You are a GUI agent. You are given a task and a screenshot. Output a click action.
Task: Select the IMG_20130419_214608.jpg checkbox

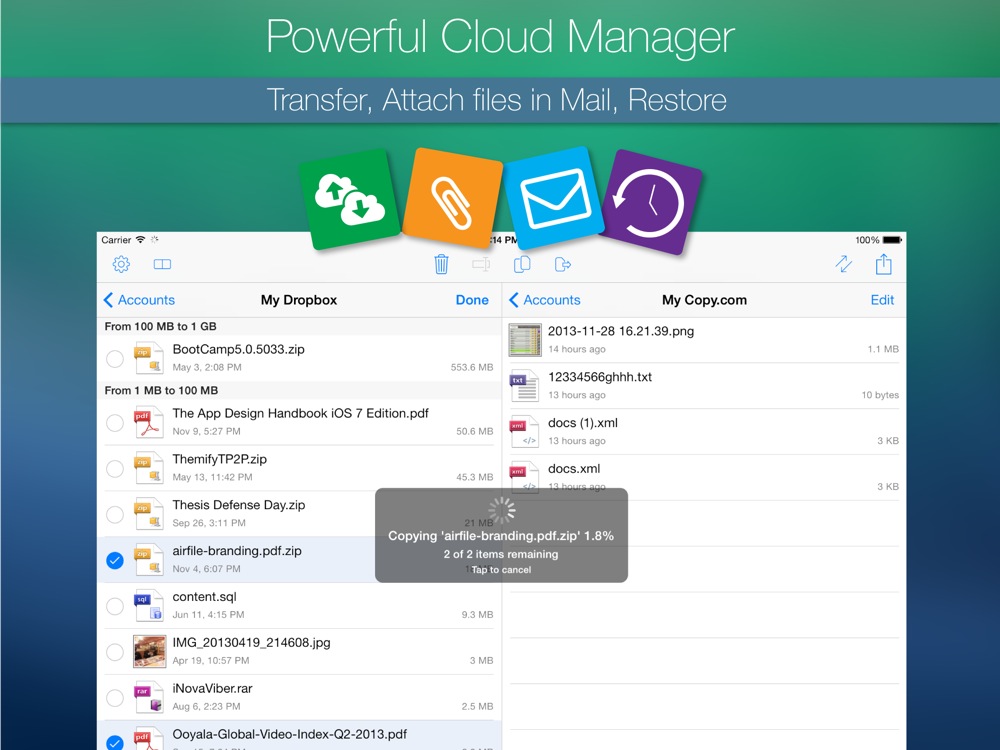click(x=115, y=652)
